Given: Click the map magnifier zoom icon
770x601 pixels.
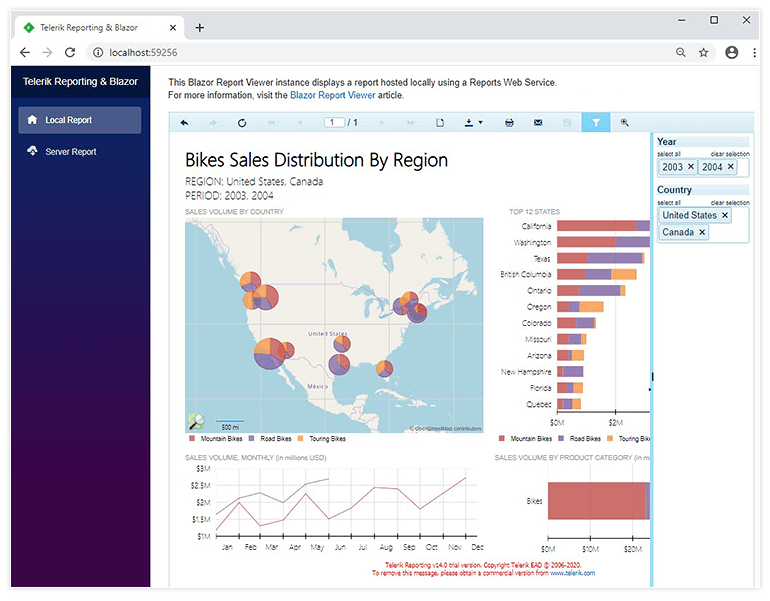Looking at the screenshot, I should 196,421.
